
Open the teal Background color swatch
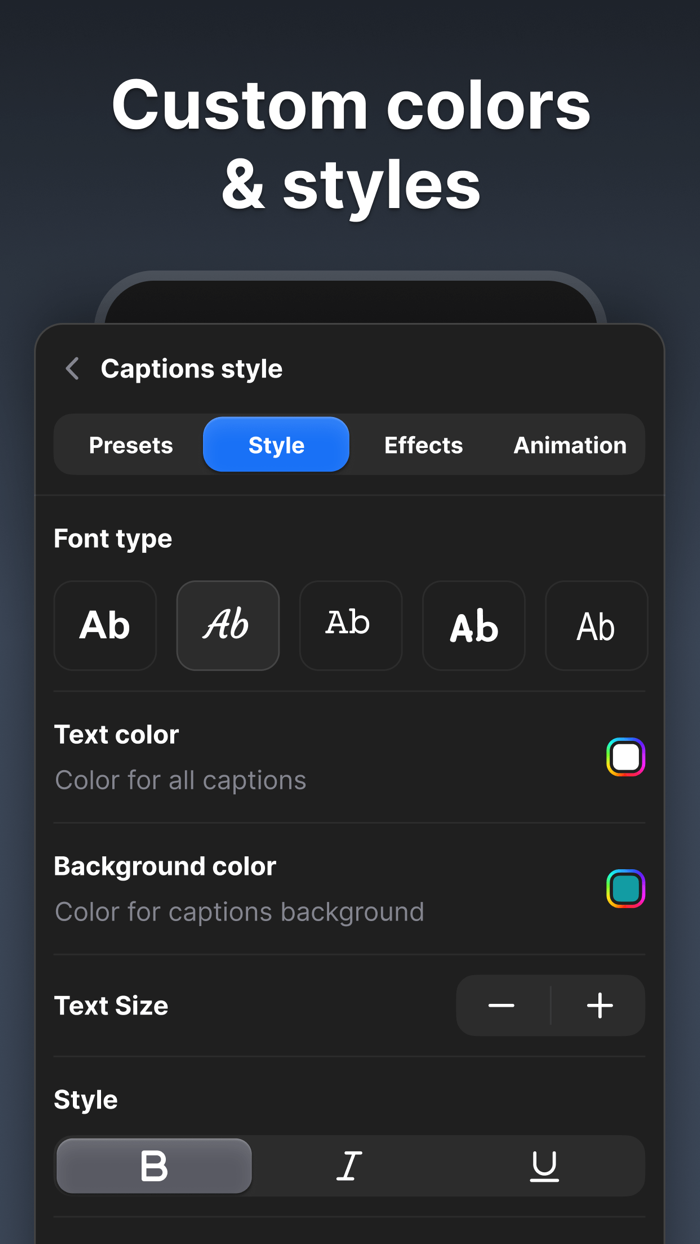[626, 889]
